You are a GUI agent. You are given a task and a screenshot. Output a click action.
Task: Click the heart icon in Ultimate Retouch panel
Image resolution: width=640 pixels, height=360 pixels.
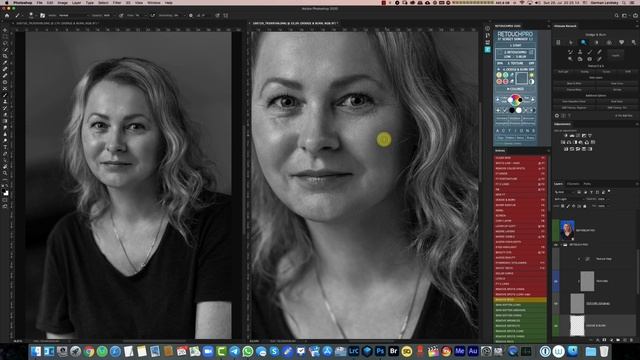coord(621,42)
